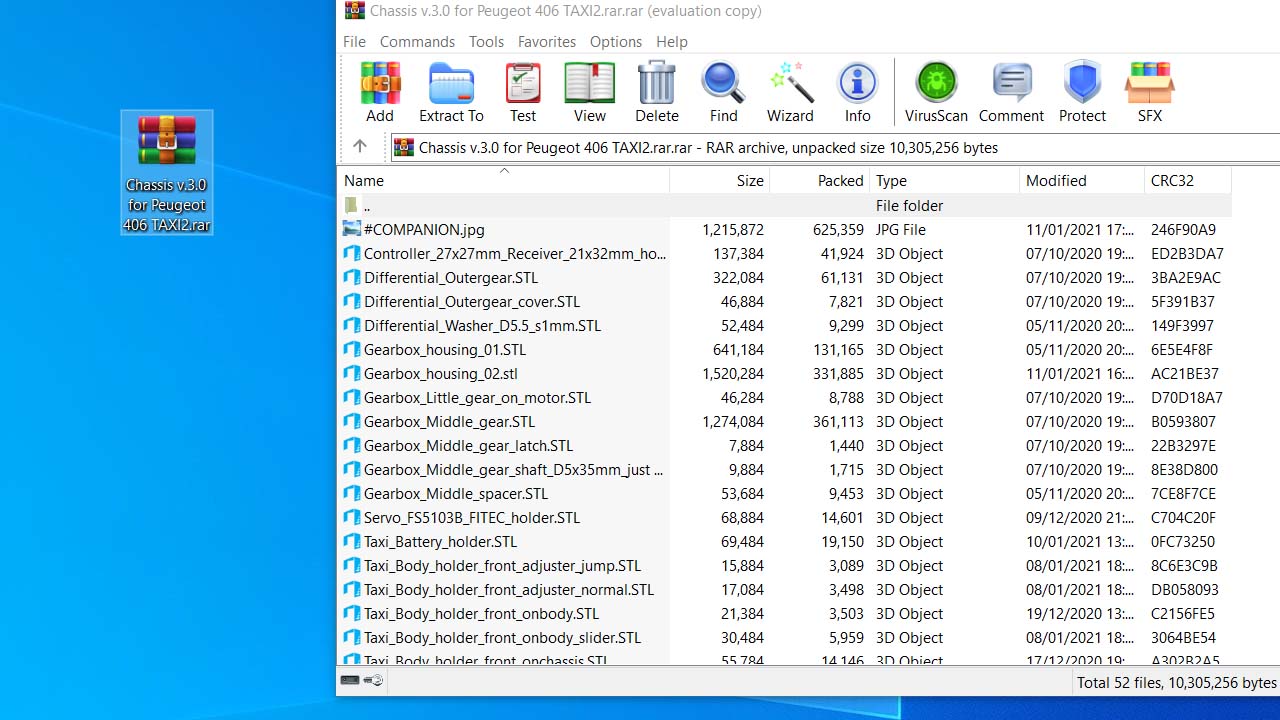Viewport: 1280px width, 720px height.
Task: Open the View file tool
Action: click(x=590, y=92)
